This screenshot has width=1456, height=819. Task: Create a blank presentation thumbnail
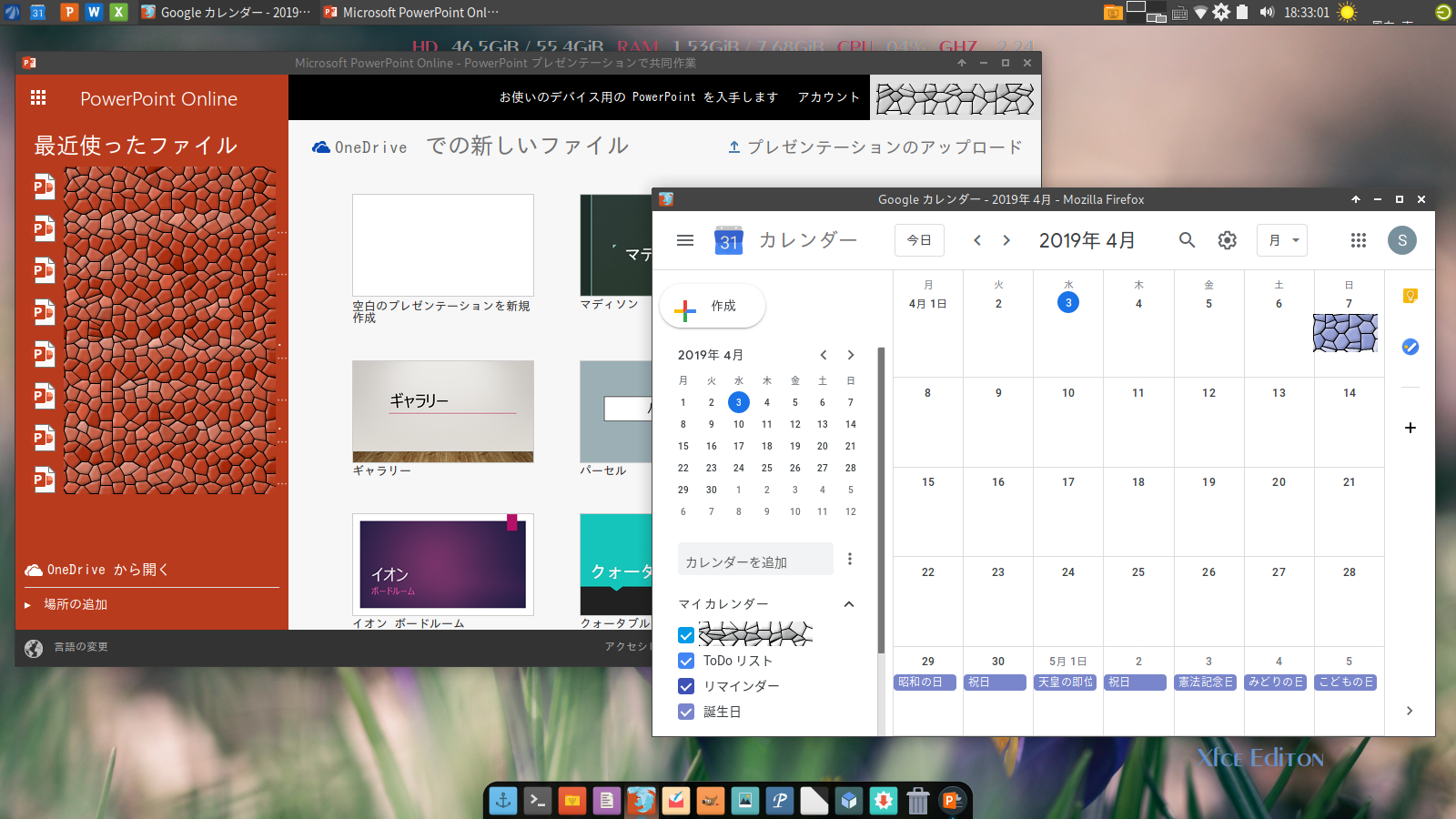443,245
